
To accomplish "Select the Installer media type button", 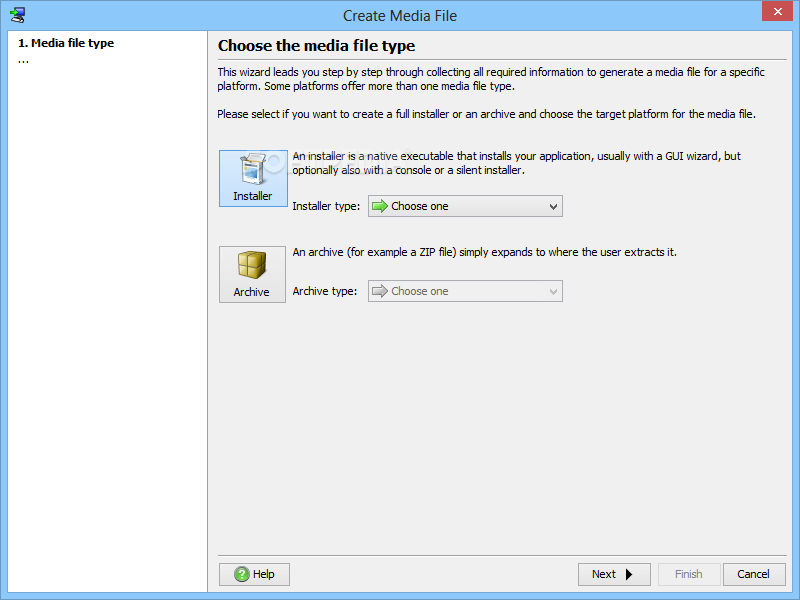I will pyautogui.click(x=253, y=178).
